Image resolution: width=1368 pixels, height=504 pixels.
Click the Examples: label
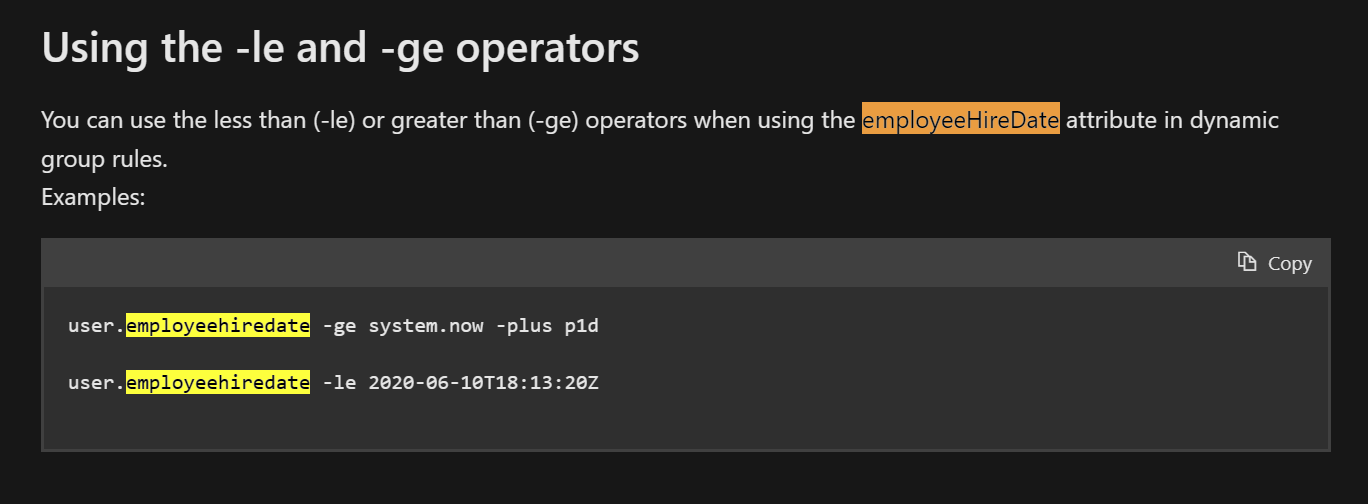pos(93,197)
